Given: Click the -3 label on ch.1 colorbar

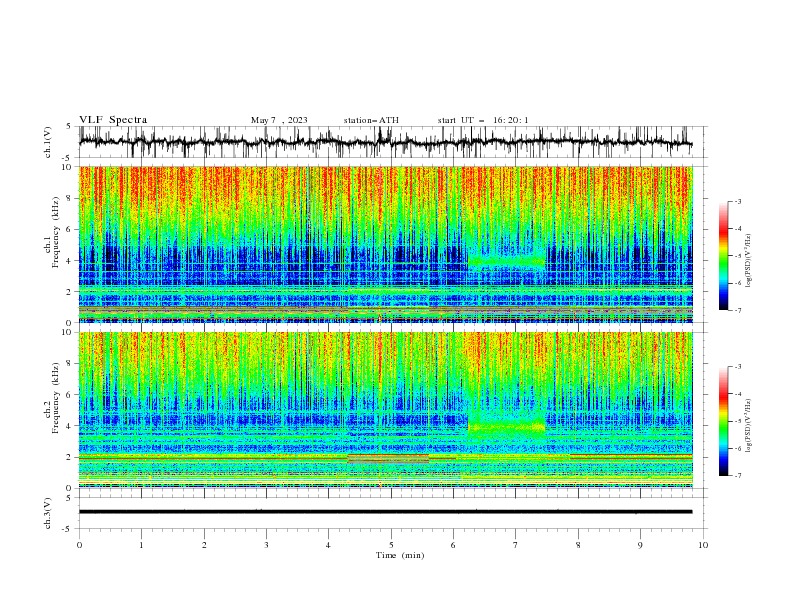Looking at the screenshot, I should click(x=737, y=201).
